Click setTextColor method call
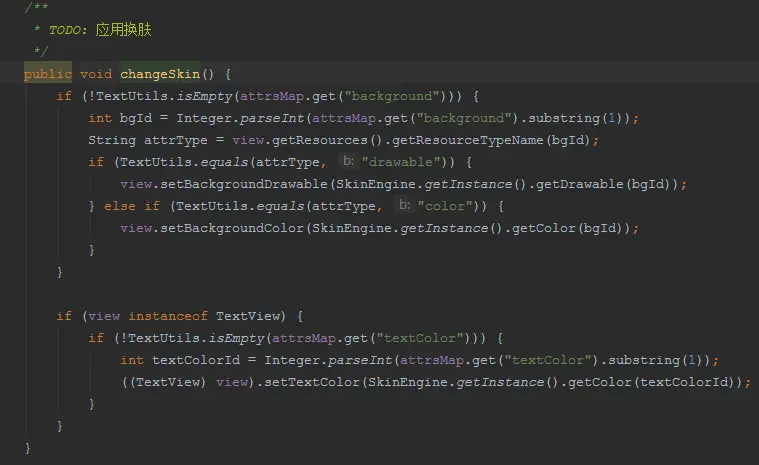The height and width of the screenshot is (465, 759). 312,382
